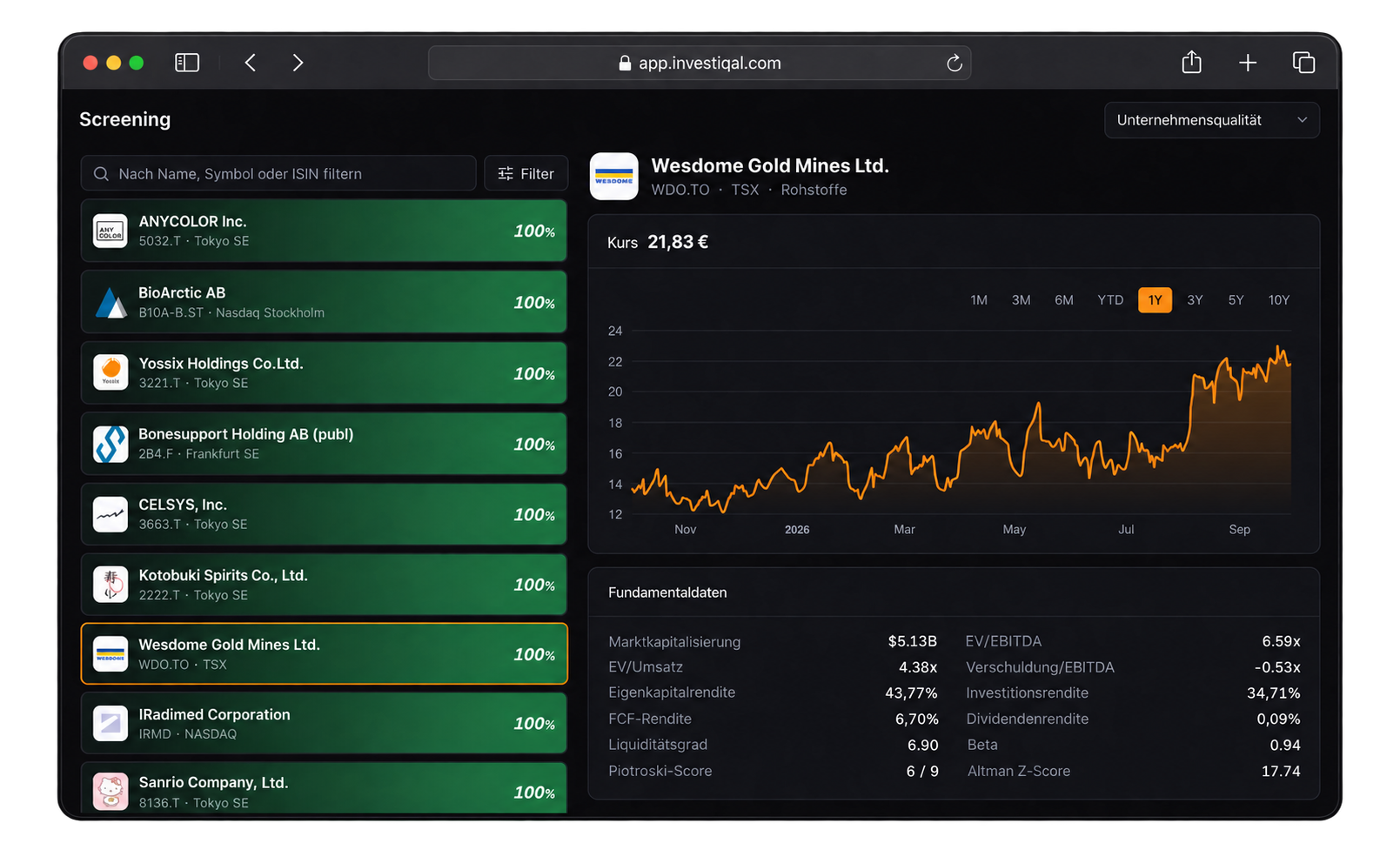Click the BioArctic AB company logo
This screenshot has height=850, width=1400.
coord(111,302)
